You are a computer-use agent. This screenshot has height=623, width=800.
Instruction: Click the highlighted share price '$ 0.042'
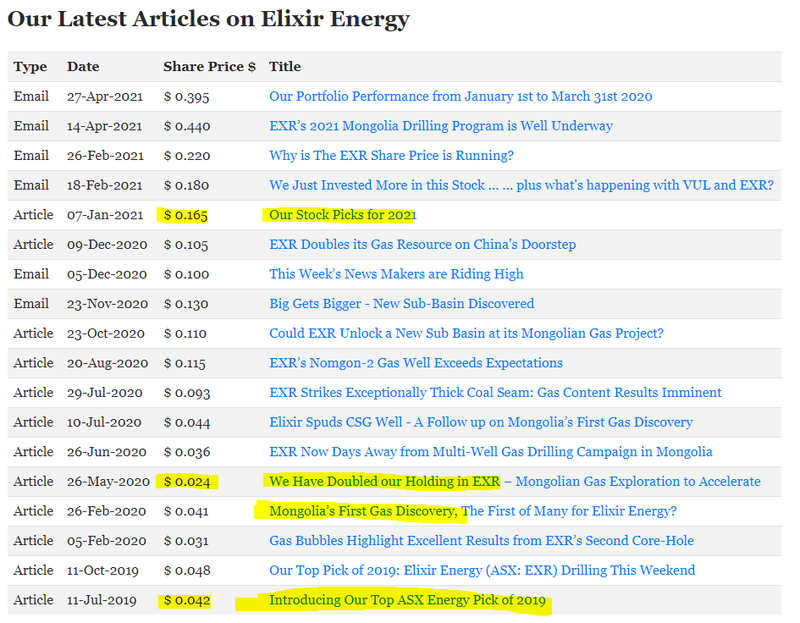point(187,600)
